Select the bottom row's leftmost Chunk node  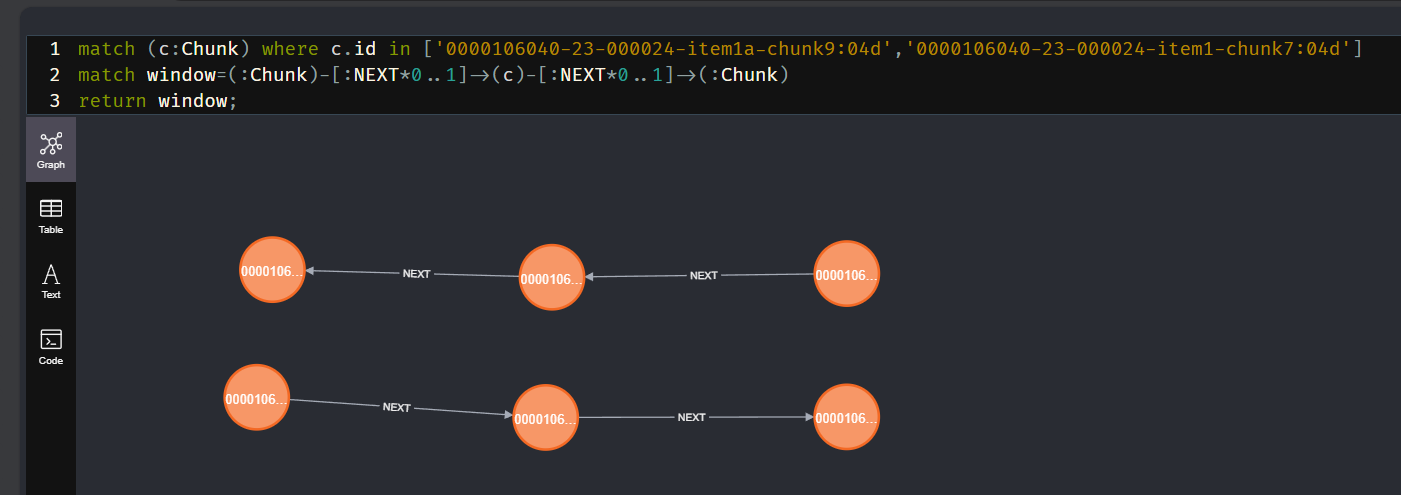click(x=257, y=398)
